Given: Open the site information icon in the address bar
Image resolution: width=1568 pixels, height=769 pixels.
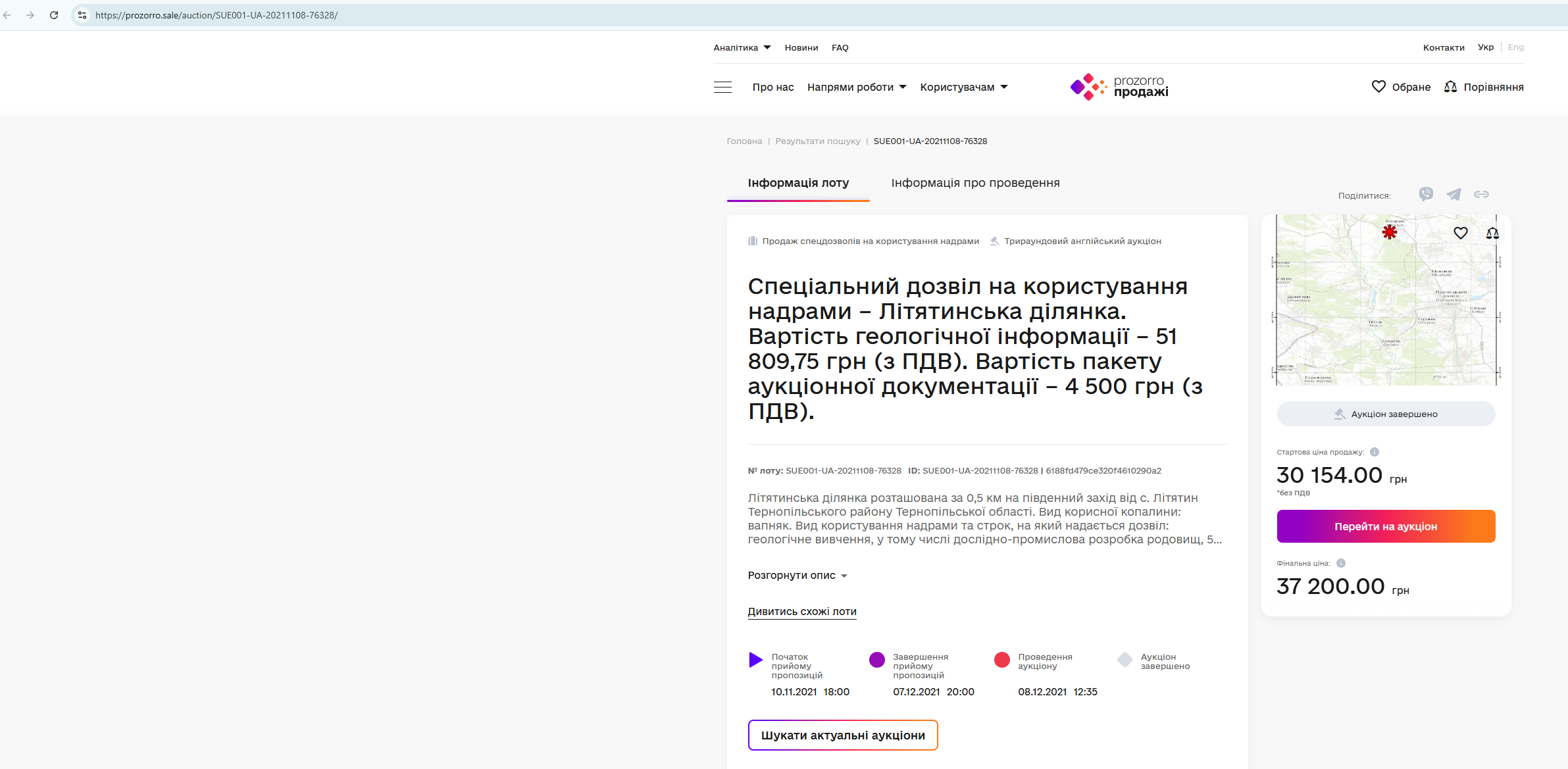Looking at the screenshot, I should click(82, 14).
